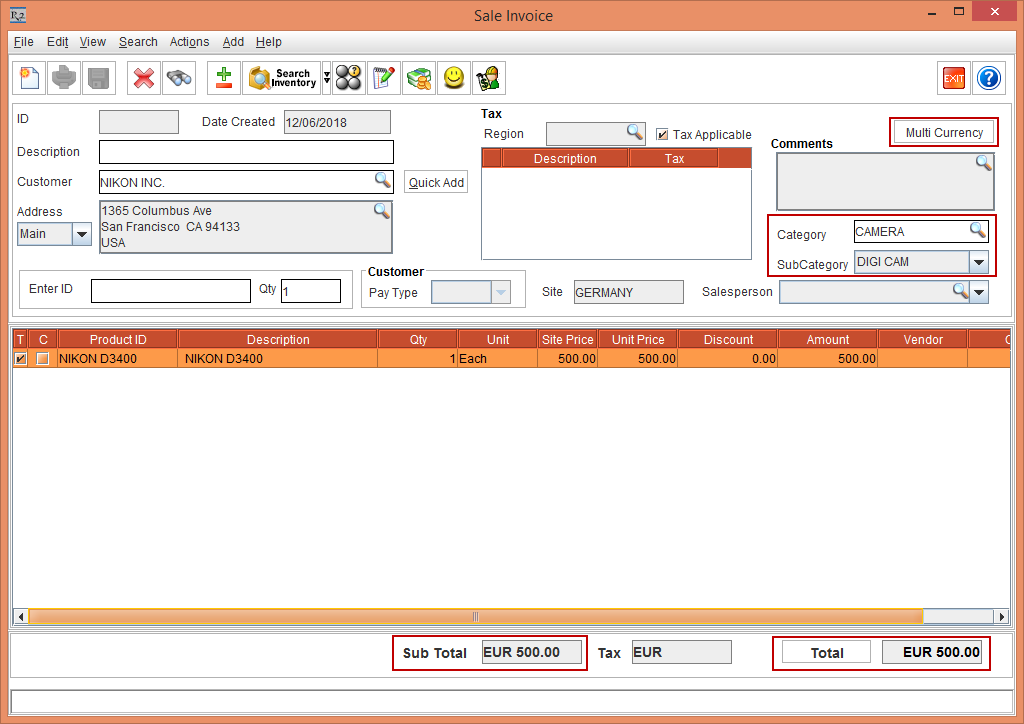Click the Total button
Screen dimensions: 1024x724
click(x=827, y=652)
